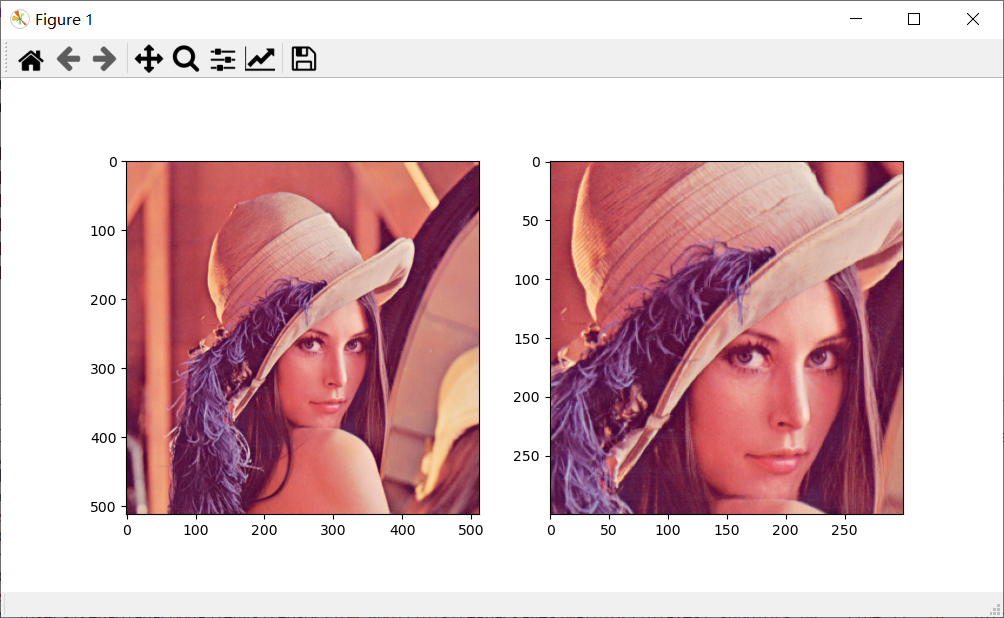This screenshot has height=618, width=1004.
Task: Click the left 512-pixel Lena image
Action: pos(303,337)
